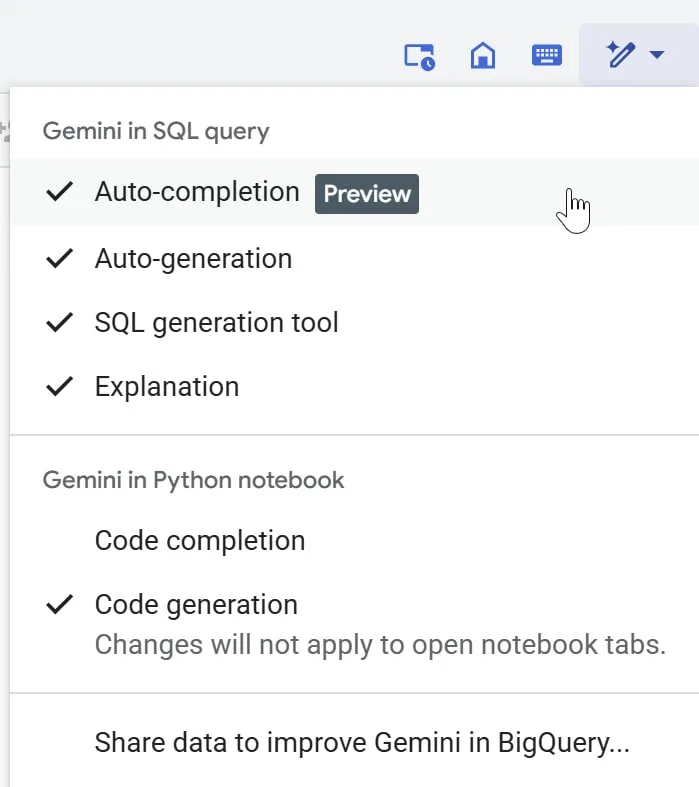The image size is (699, 787).
Task: Toggle the Auto-completion option
Action: (x=197, y=192)
